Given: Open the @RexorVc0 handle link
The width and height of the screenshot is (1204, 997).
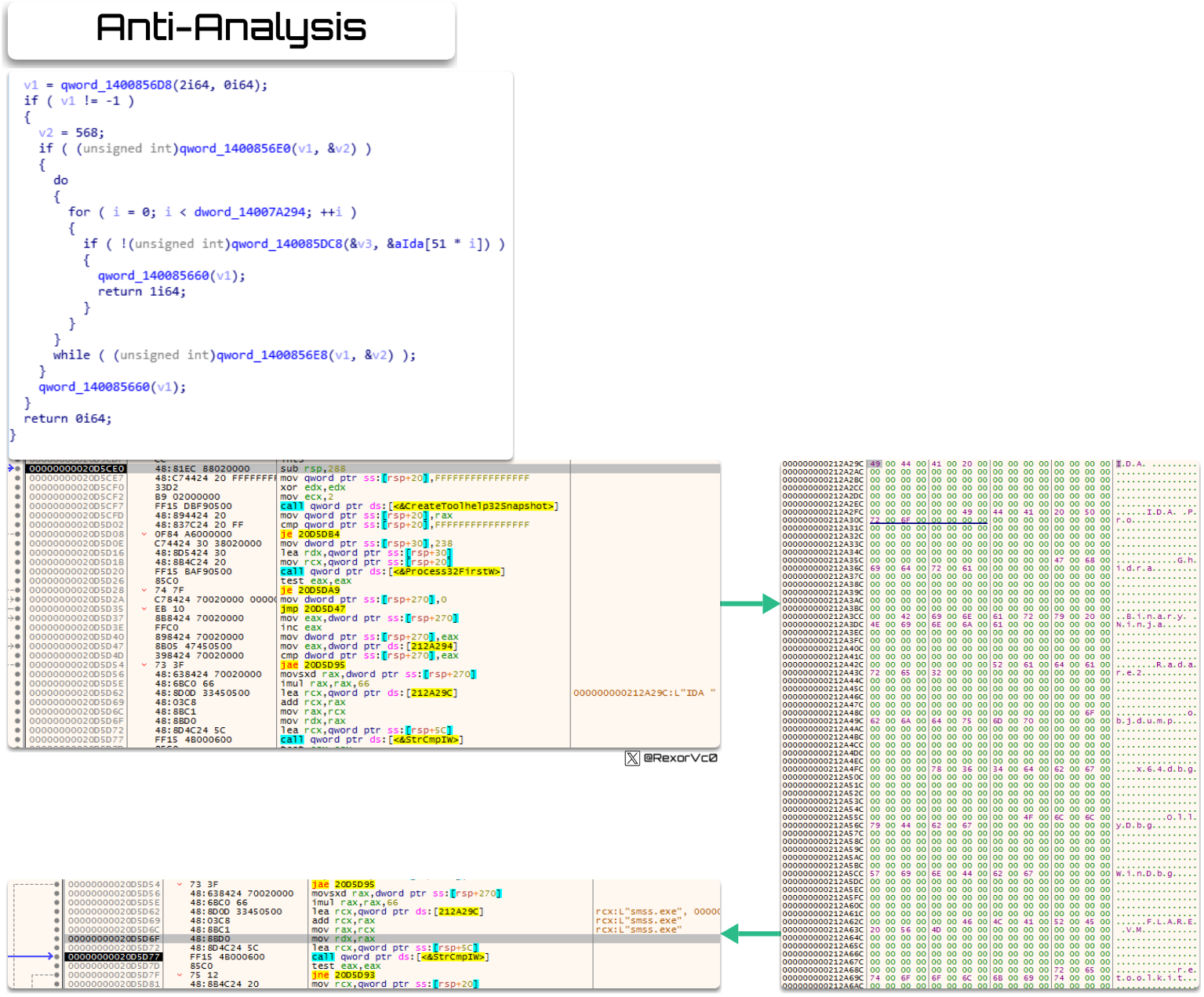Looking at the screenshot, I should click(x=680, y=758).
